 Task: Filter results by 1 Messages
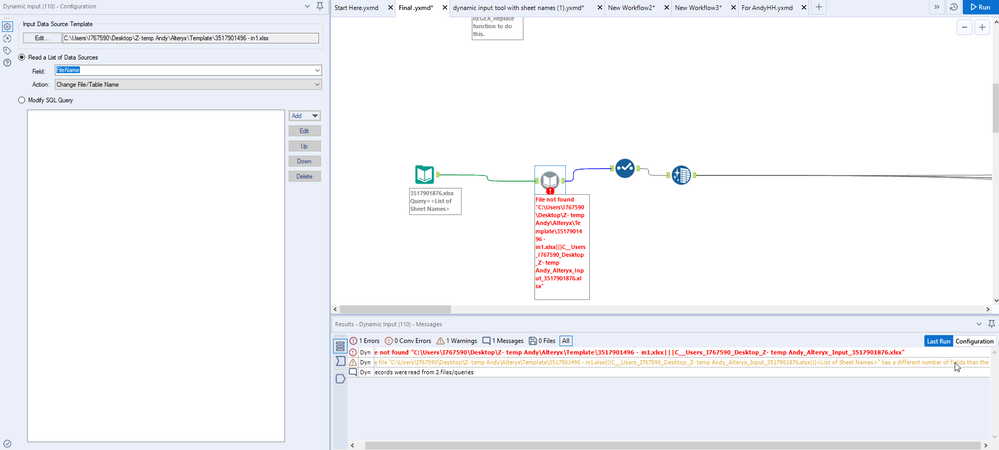(503, 341)
